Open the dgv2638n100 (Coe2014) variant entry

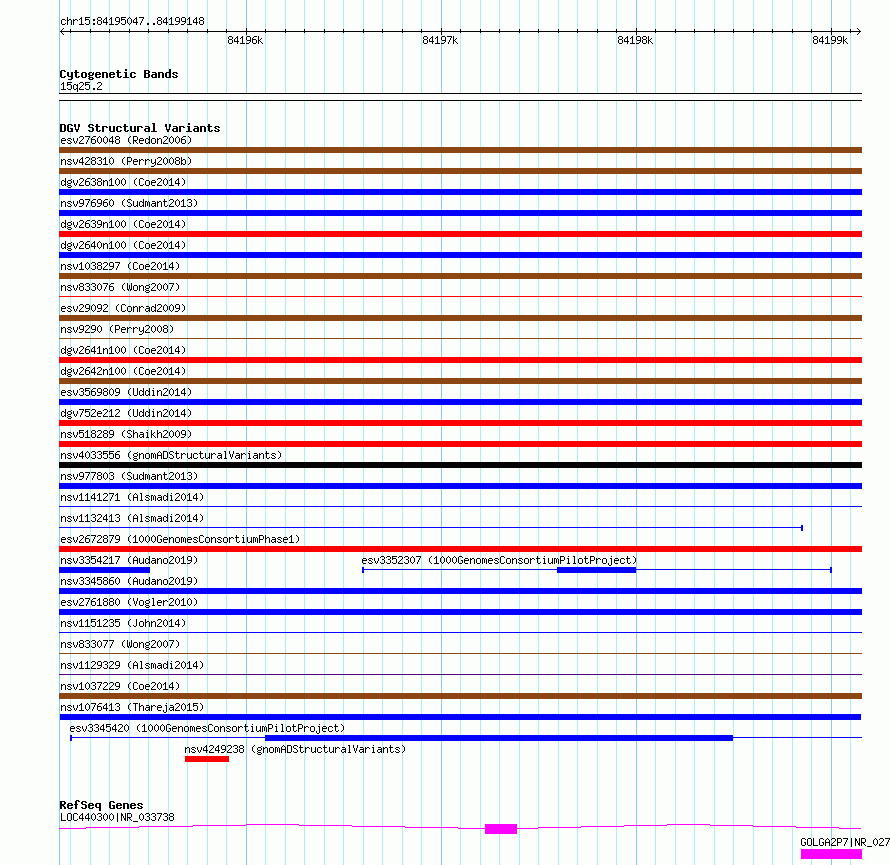123,182
